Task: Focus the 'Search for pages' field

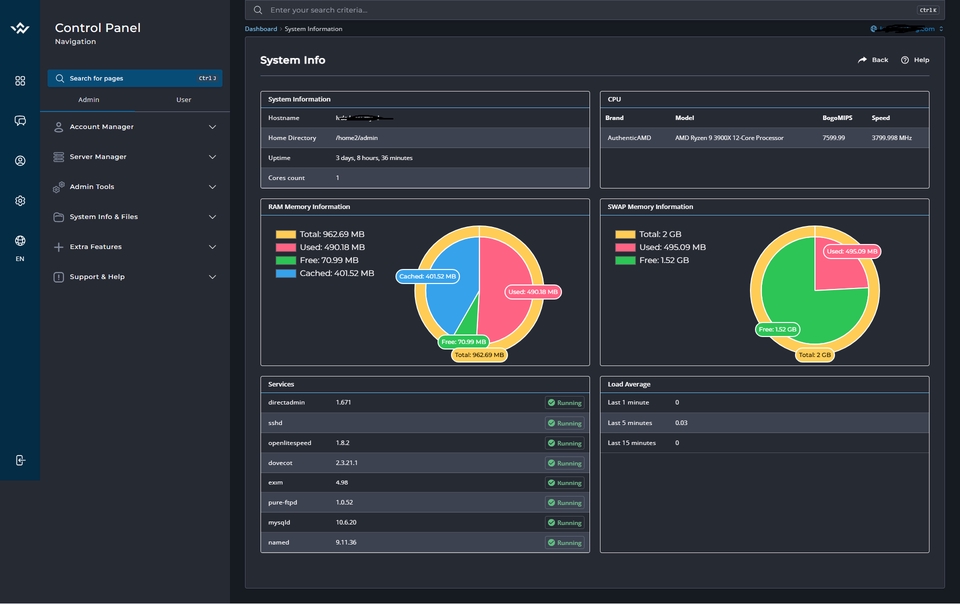Action: point(135,78)
